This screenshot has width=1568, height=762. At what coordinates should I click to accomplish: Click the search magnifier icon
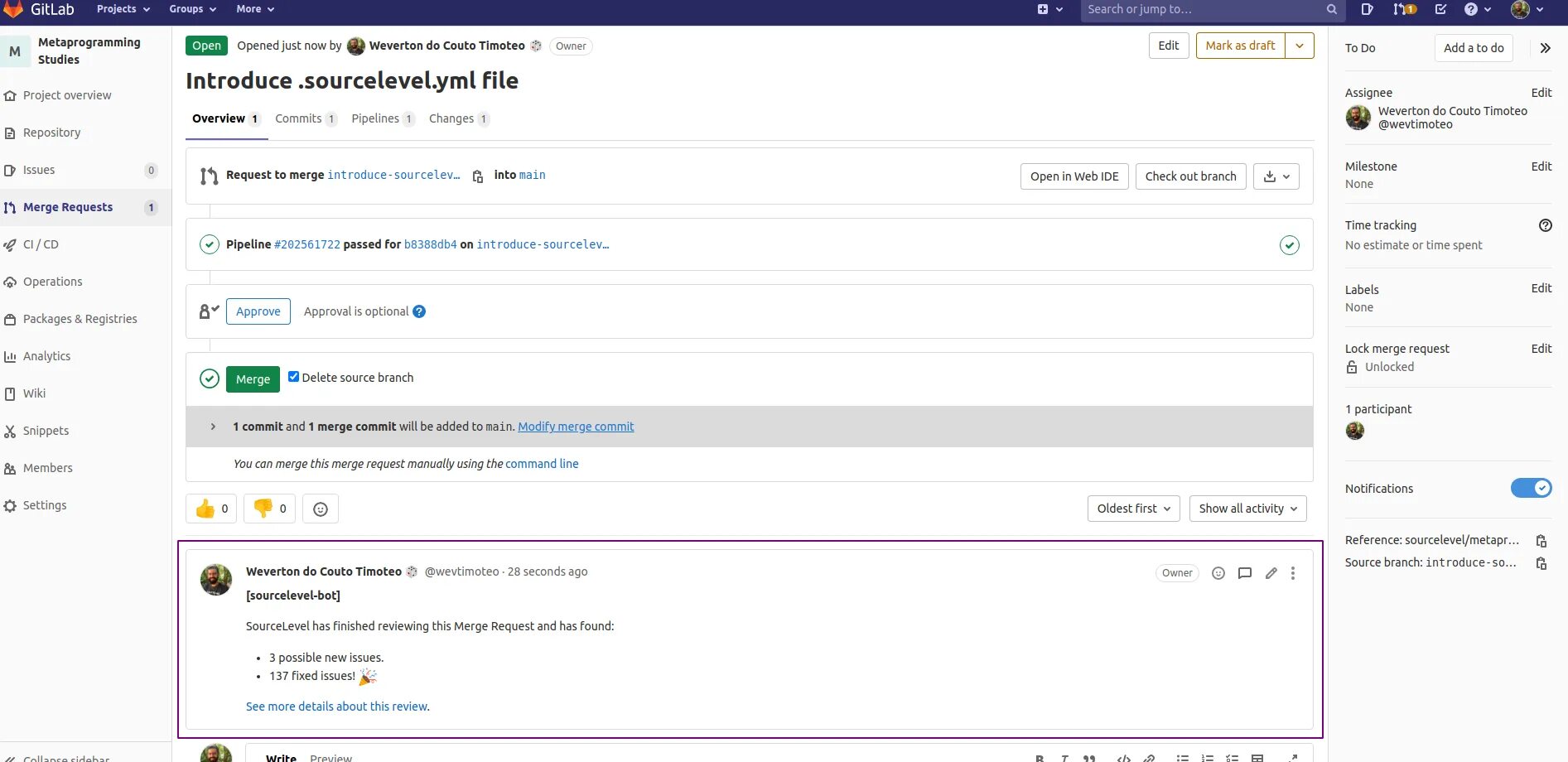pos(1332,9)
